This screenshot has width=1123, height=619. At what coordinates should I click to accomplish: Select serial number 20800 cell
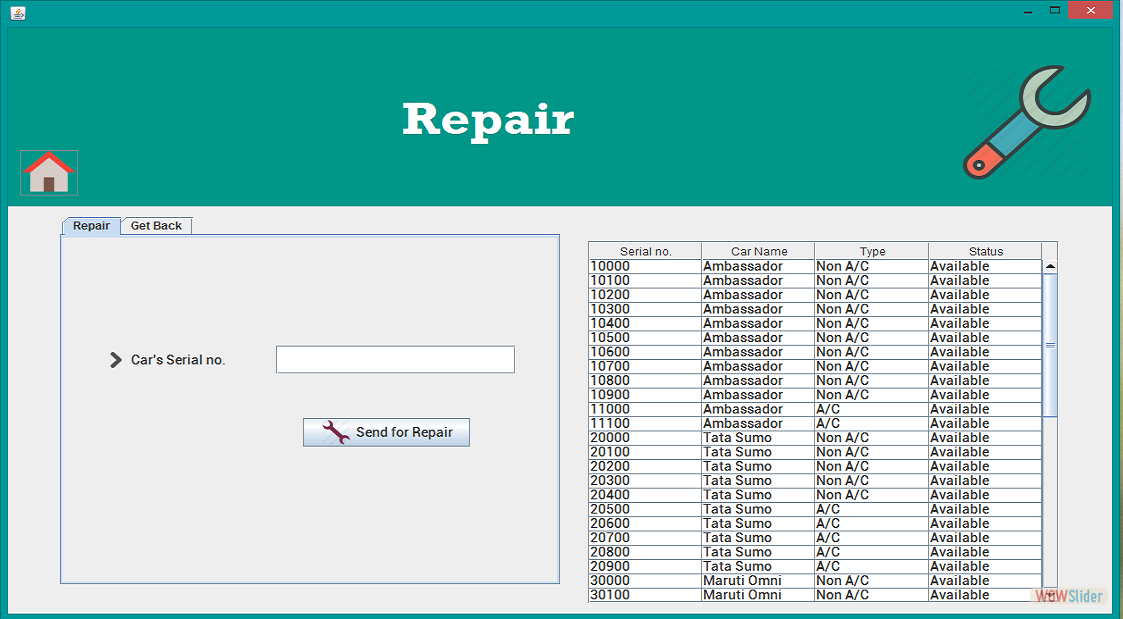[645, 553]
